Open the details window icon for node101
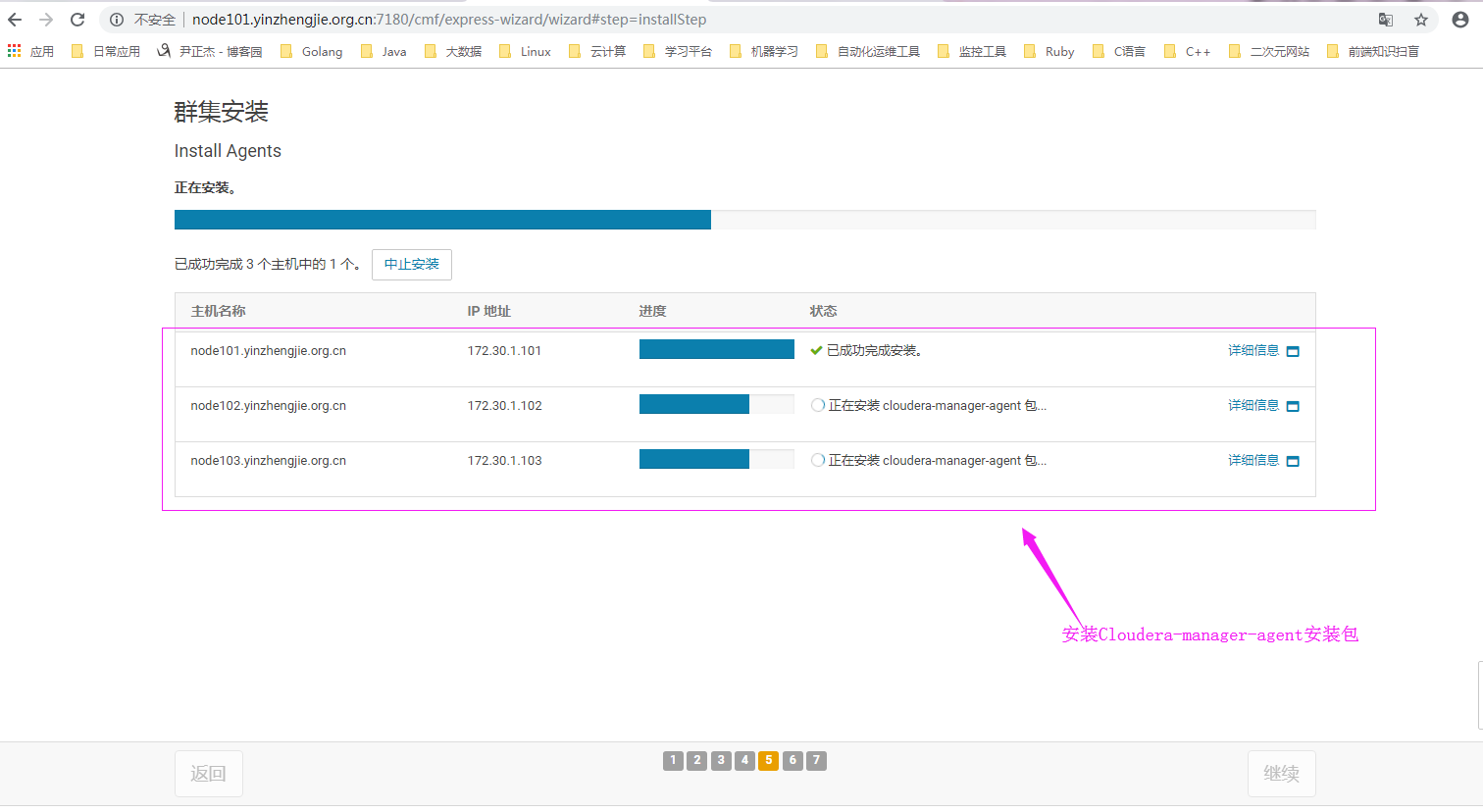 (x=1293, y=351)
